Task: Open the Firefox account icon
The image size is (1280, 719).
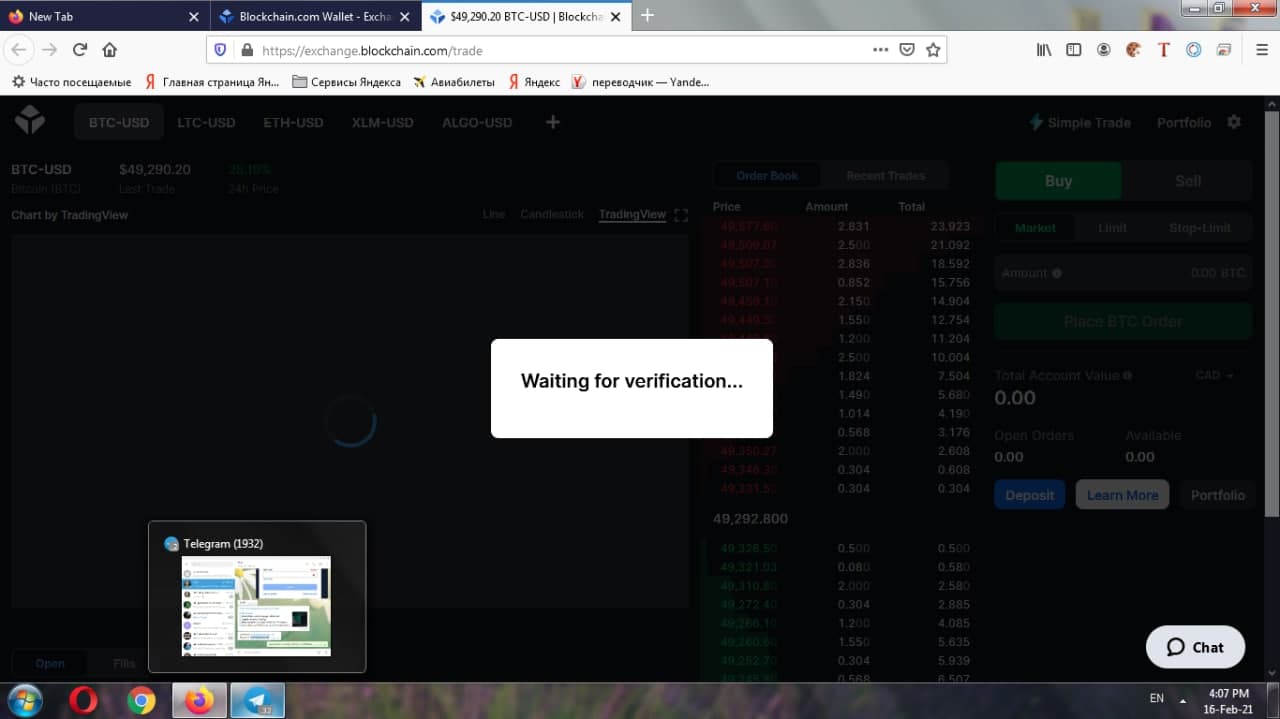Action: [x=1103, y=49]
